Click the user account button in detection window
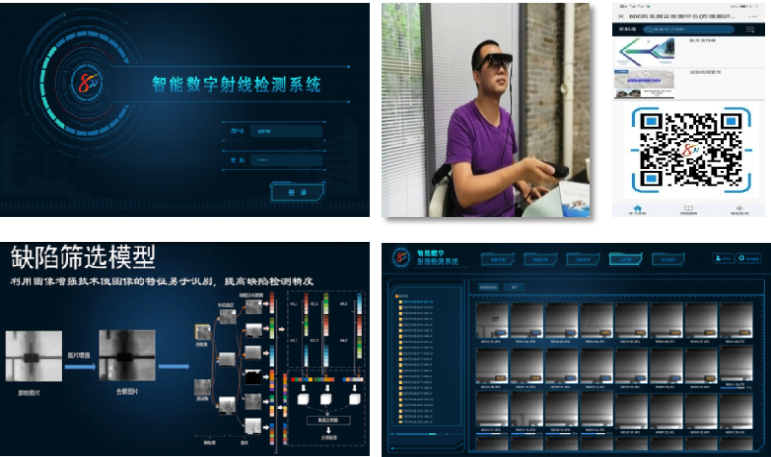This screenshot has height=457, width=771. click(x=722, y=258)
